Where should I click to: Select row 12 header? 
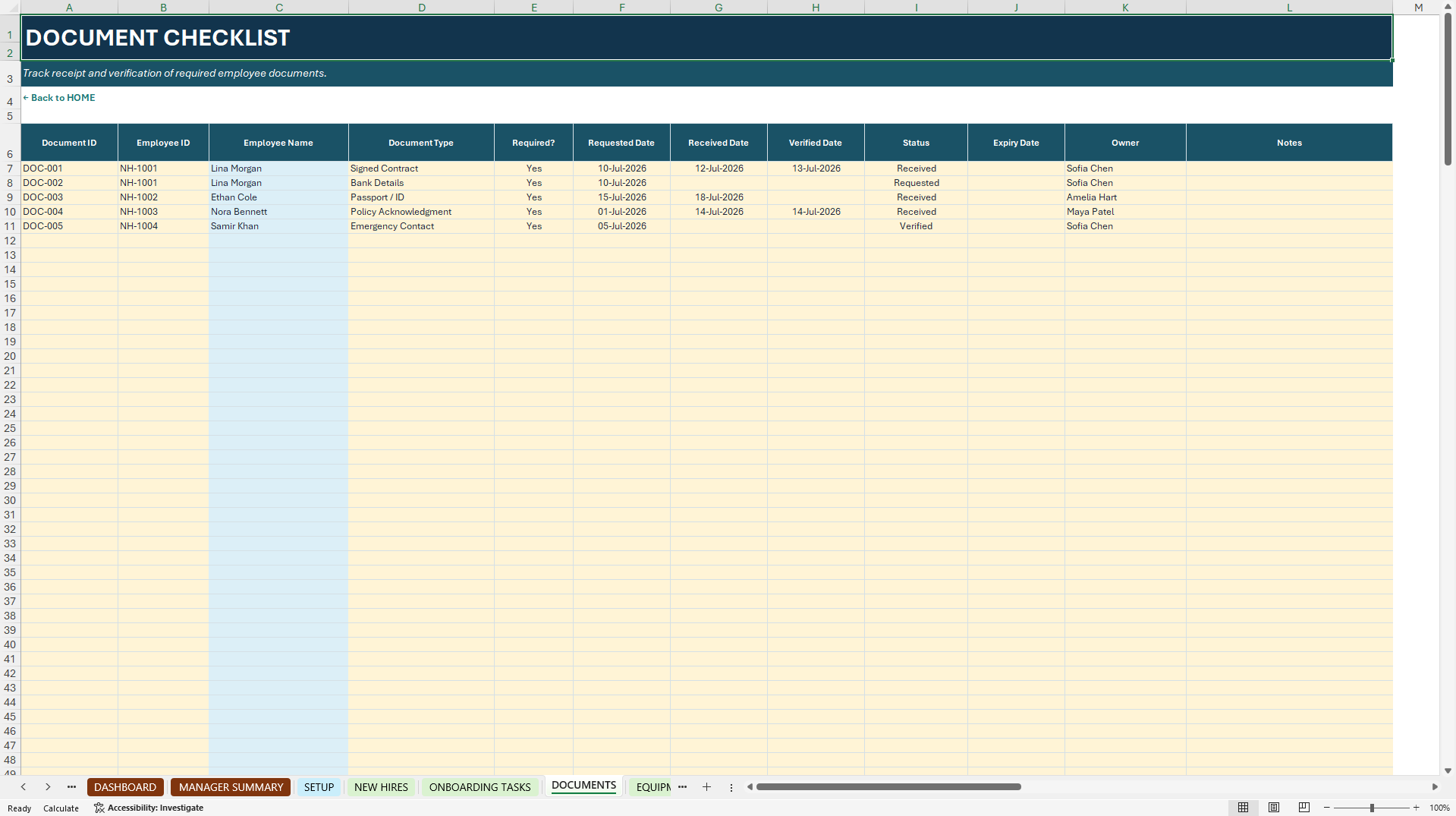(x=10, y=241)
